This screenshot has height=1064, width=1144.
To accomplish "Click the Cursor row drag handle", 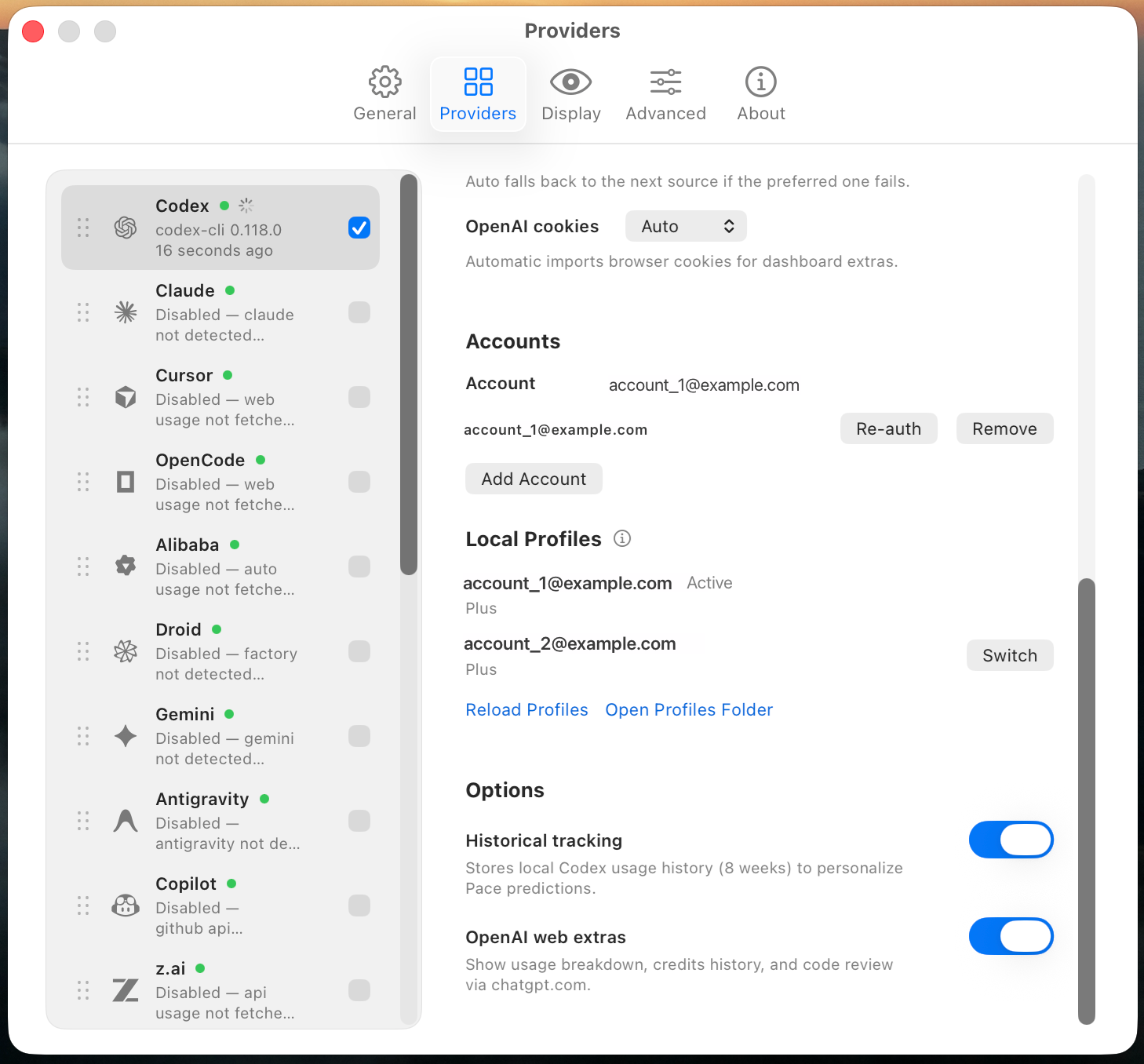I will click(x=83, y=397).
